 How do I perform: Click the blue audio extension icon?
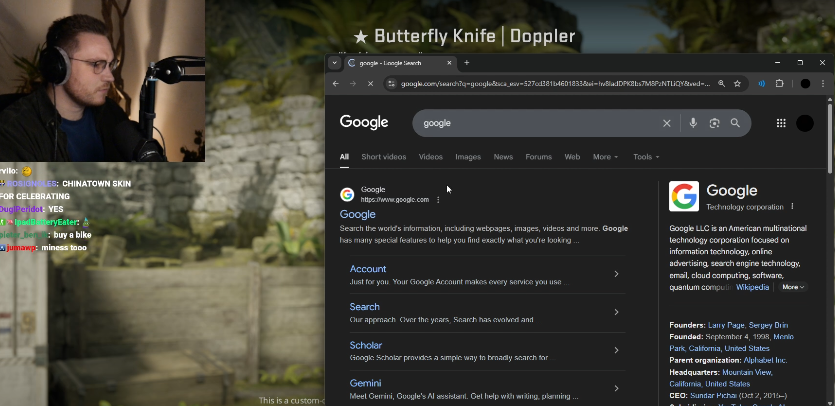pyautogui.click(x=762, y=84)
